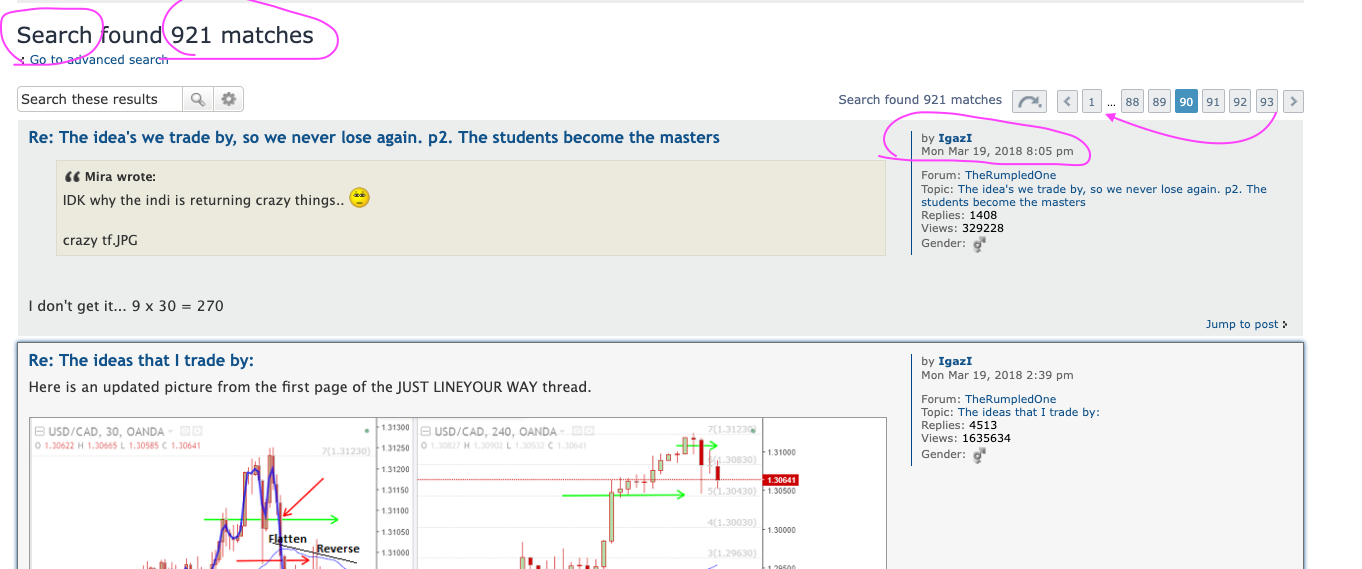Go to results page 91

click(x=1213, y=101)
